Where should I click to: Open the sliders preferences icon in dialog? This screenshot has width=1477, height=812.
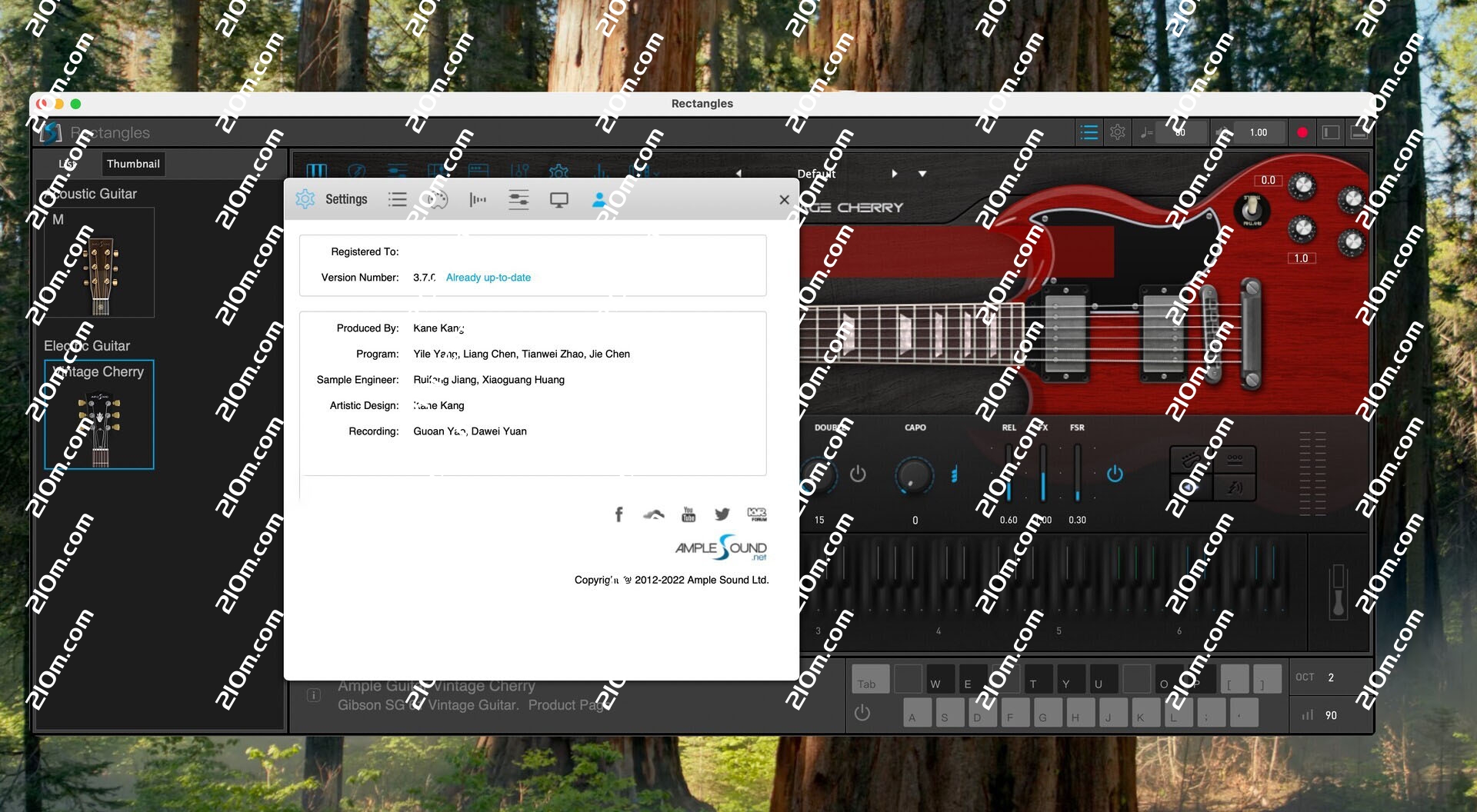coord(518,200)
